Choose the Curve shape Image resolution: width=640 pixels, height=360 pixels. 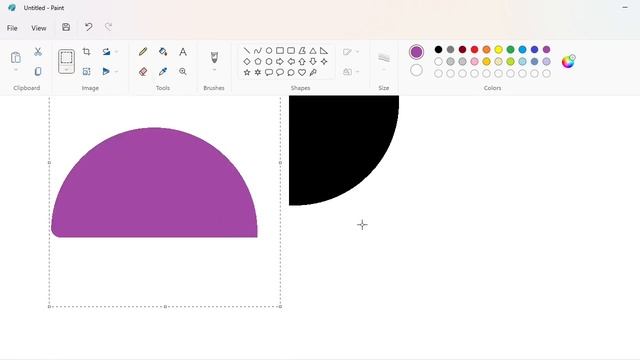(x=258, y=51)
